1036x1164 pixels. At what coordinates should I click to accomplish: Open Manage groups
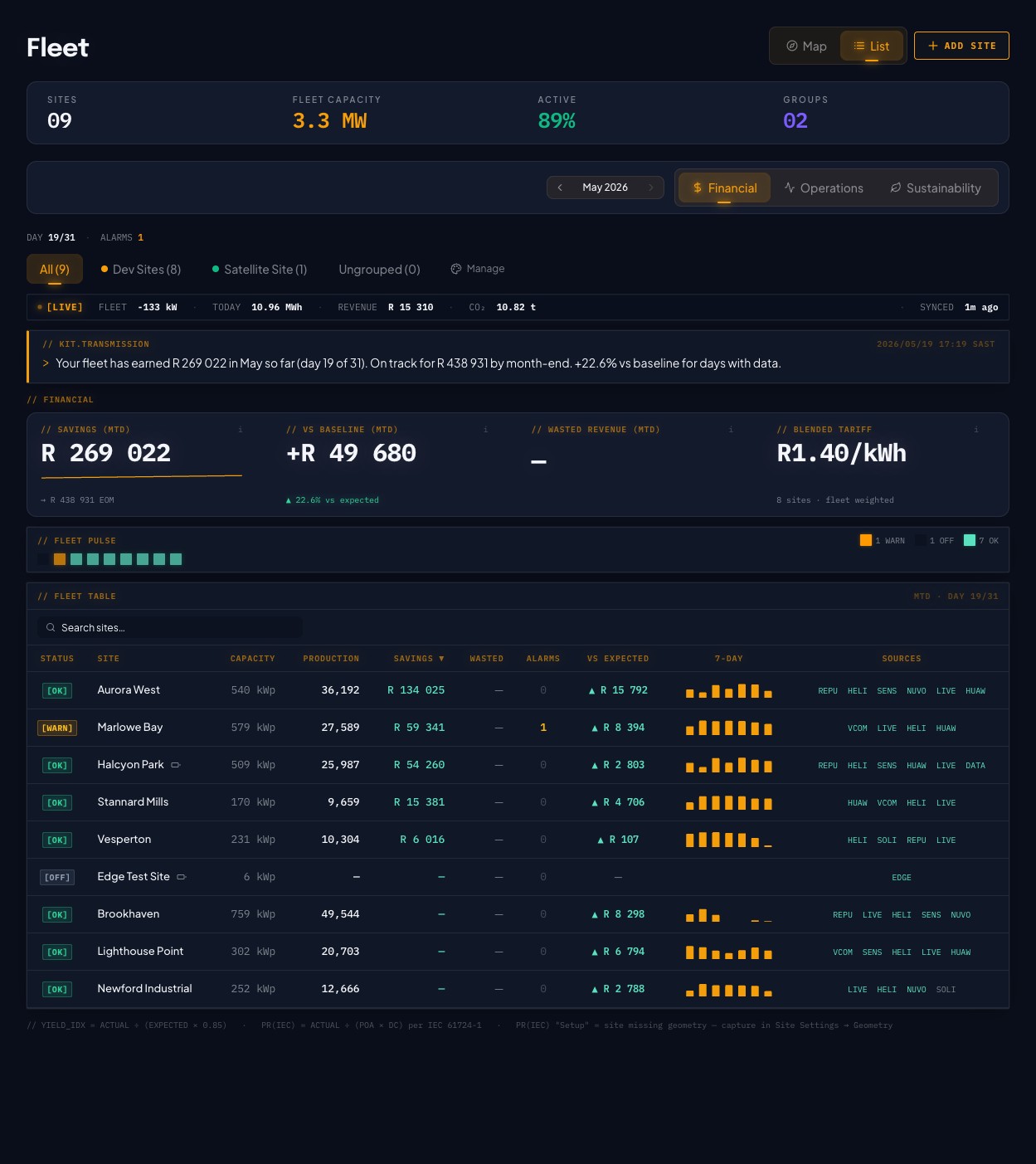click(478, 269)
